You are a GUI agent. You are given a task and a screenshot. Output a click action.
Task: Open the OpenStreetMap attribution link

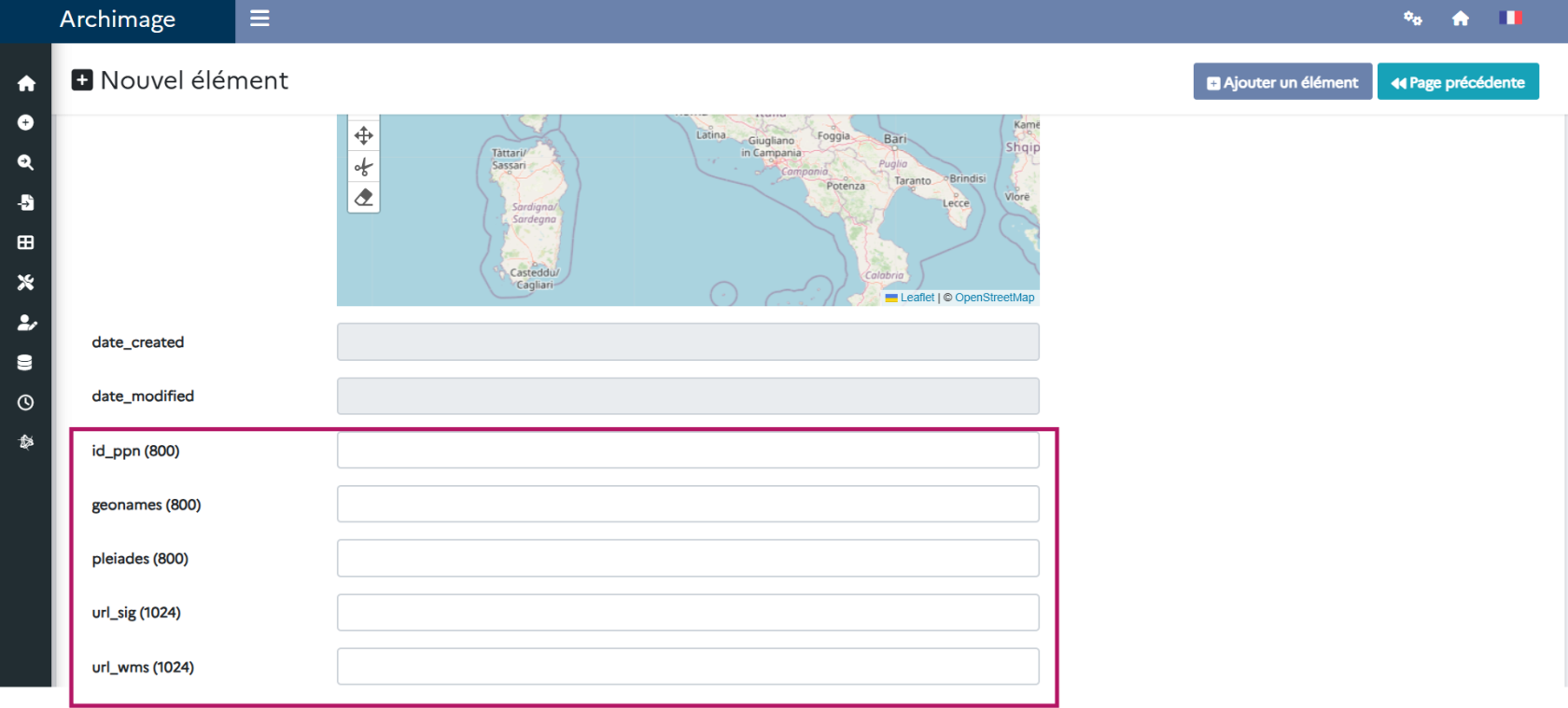[x=994, y=298]
